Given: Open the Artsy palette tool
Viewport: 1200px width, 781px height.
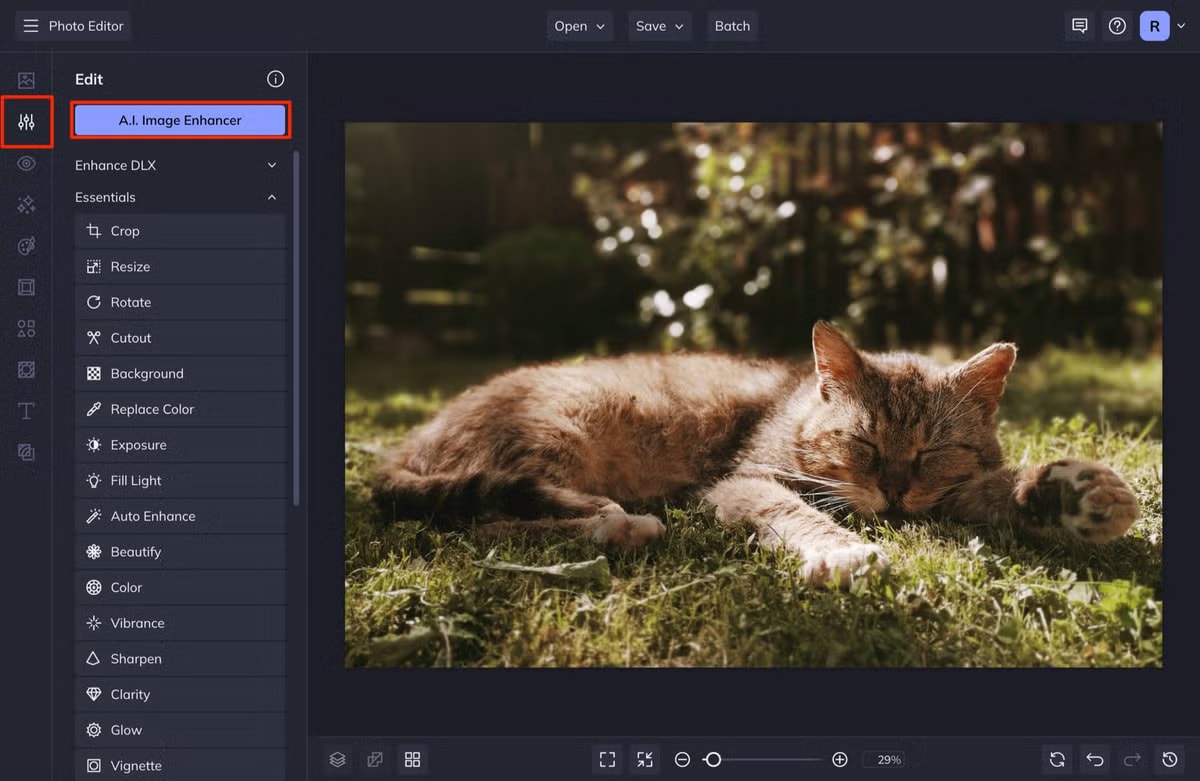Looking at the screenshot, I should tap(27, 245).
